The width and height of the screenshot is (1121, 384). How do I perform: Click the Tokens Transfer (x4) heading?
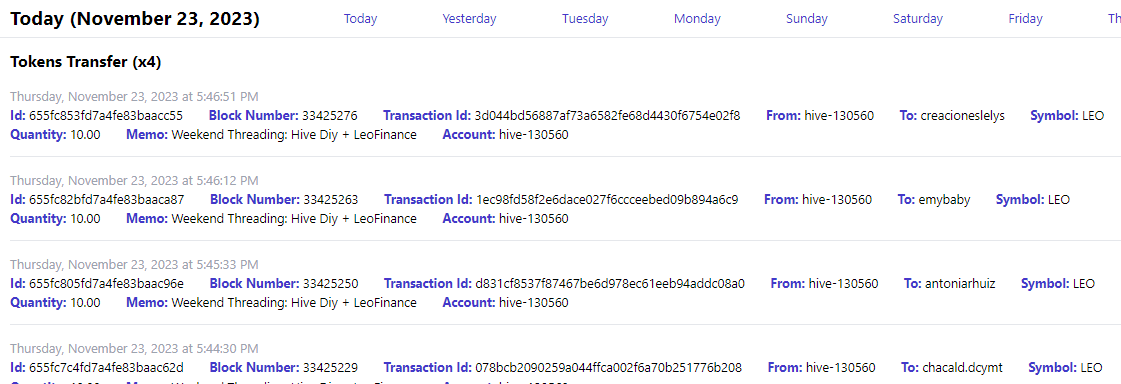tap(86, 63)
